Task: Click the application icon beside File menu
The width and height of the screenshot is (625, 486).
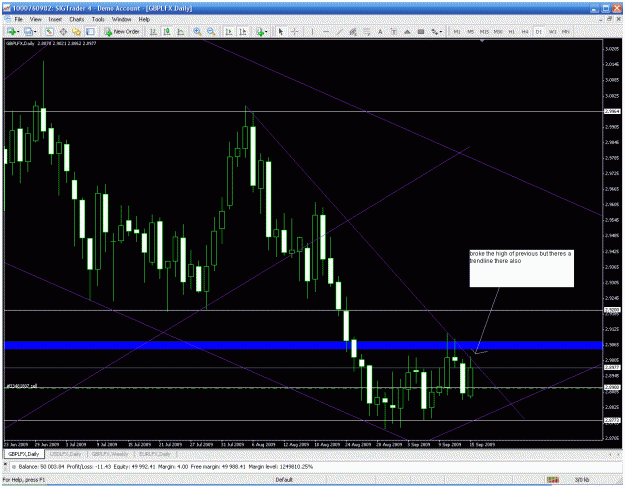Action: (x=8, y=19)
